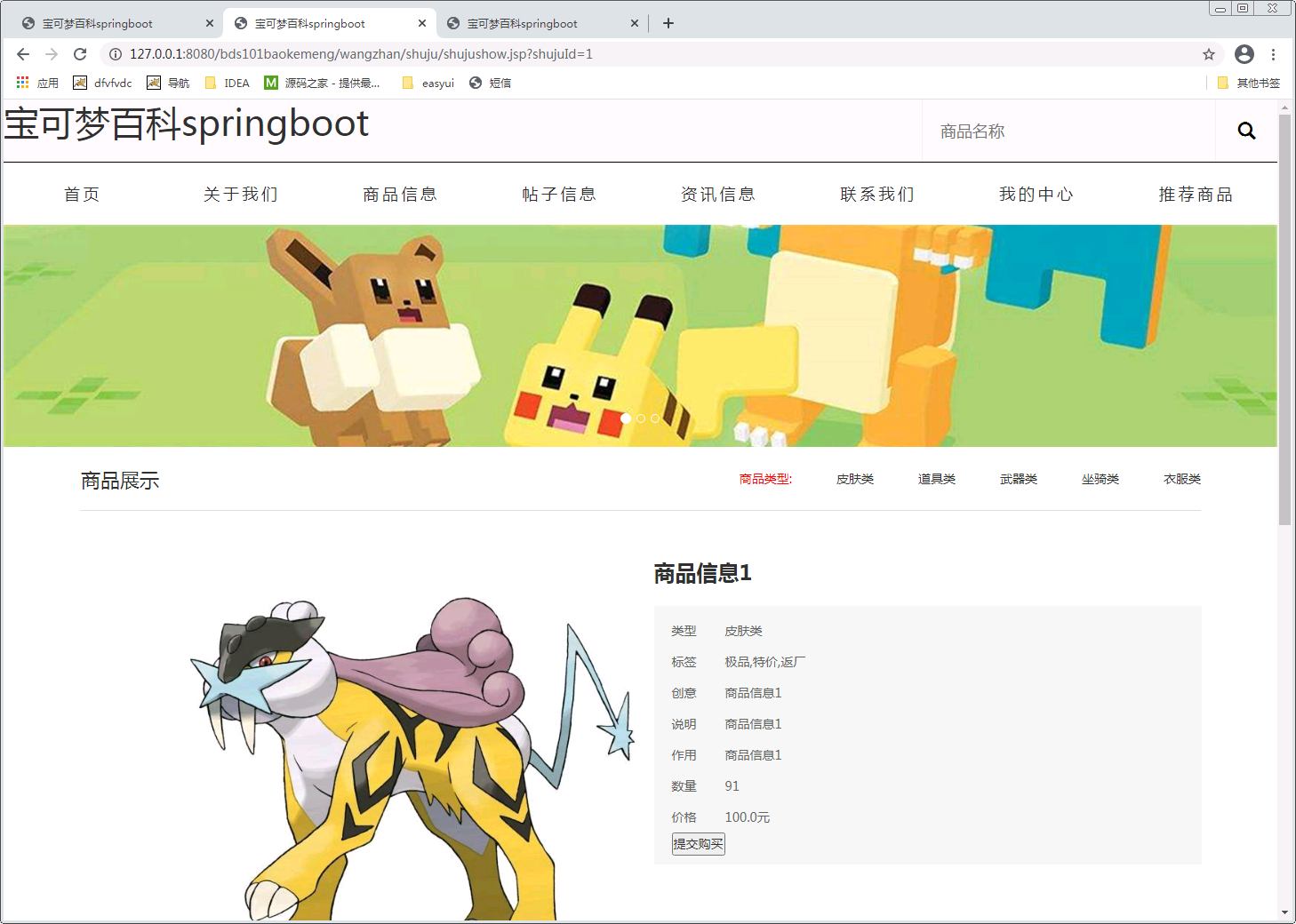Image resolution: width=1296 pixels, height=924 pixels.
Task: Click the 类型 value 皮肤类 in details
Action: (x=744, y=631)
